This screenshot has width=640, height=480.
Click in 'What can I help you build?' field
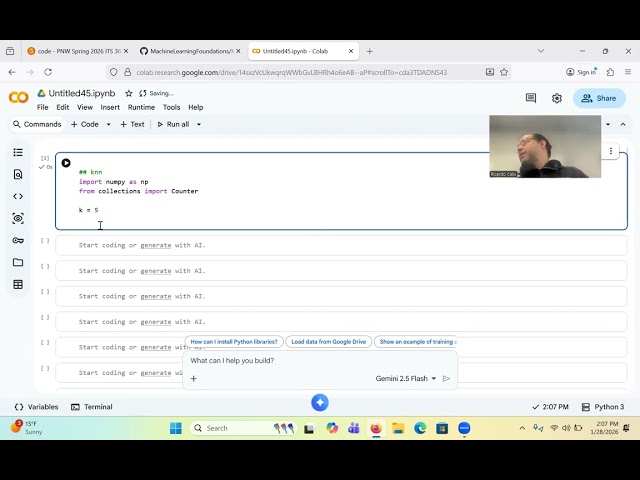[x=320, y=360]
